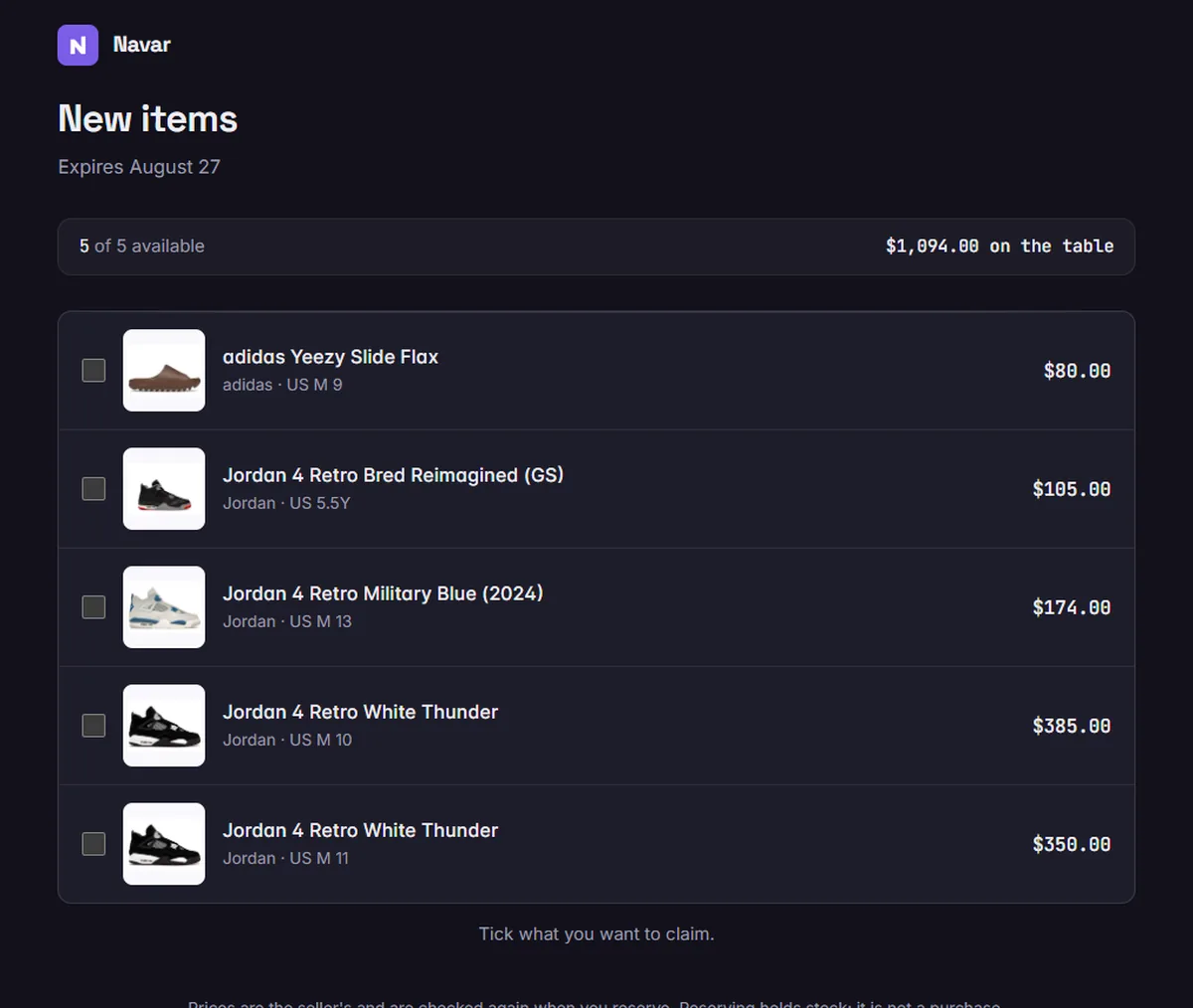Open the Military Blue (2024) shoe thumbnail
Viewport: 1193px width, 1008px height.
(x=164, y=606)
